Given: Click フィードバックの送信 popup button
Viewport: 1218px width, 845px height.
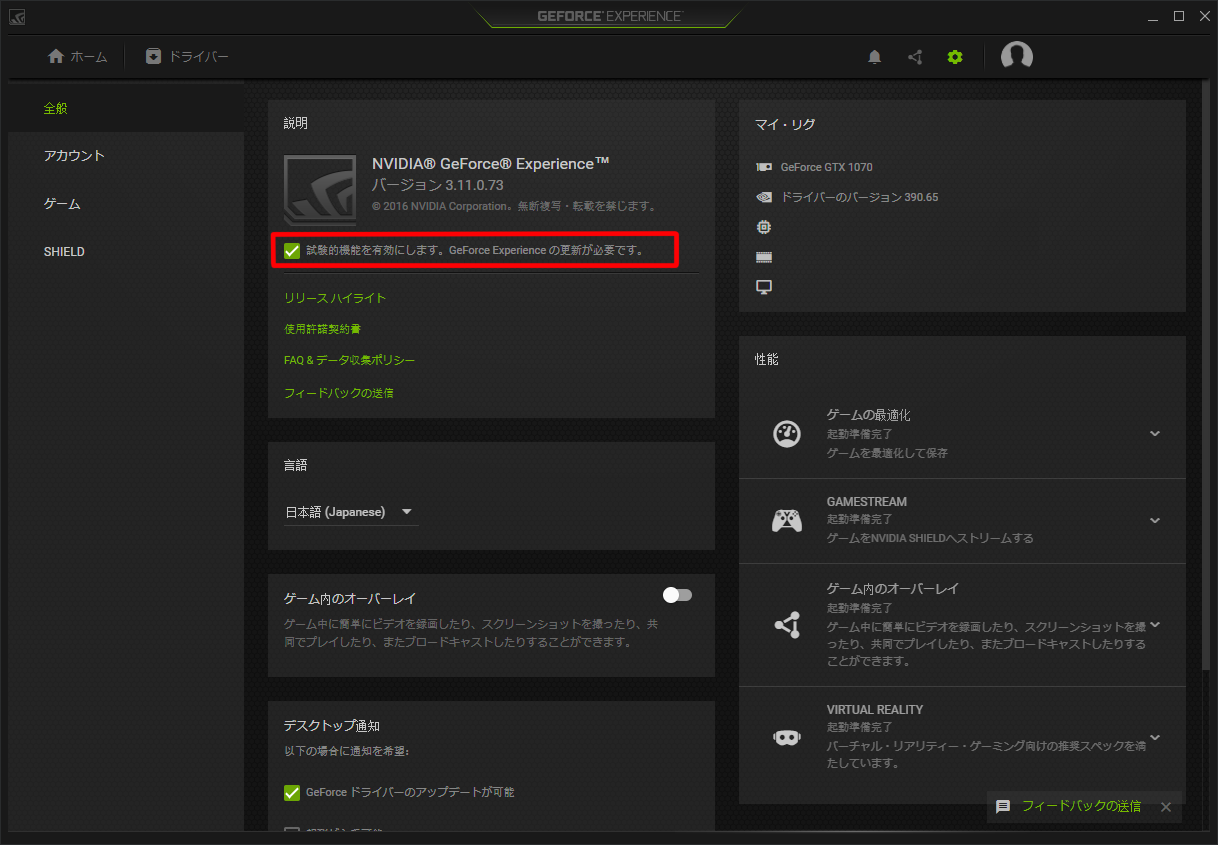Looking at the screenshot, I should [1081, 806].
